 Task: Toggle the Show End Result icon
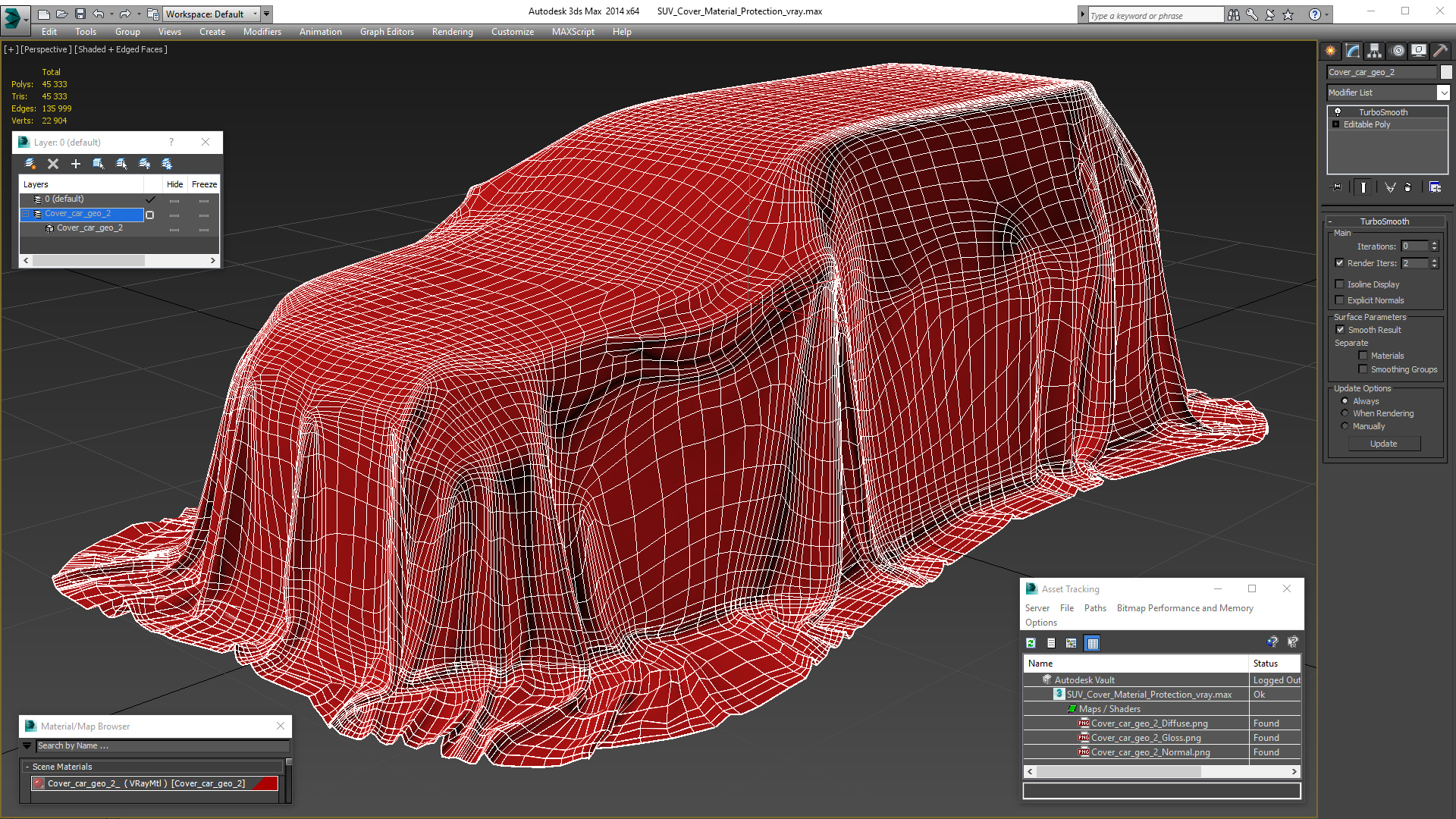[1363, 187]
